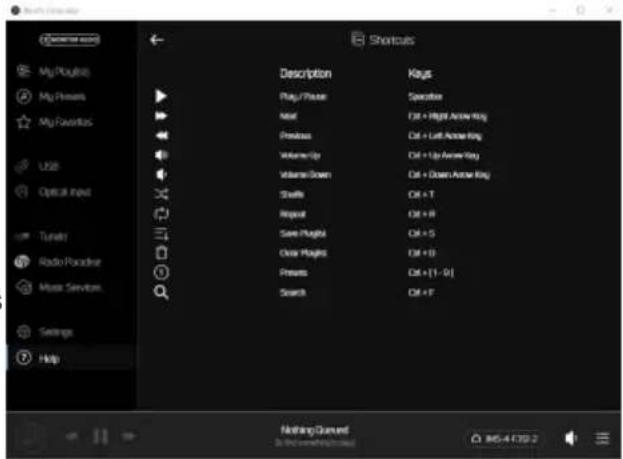Image resolution: width=623 pixels, height=459 pixels.
Task: Click the Shuffle icon in shortcuts list
Action: click(161, 194)
